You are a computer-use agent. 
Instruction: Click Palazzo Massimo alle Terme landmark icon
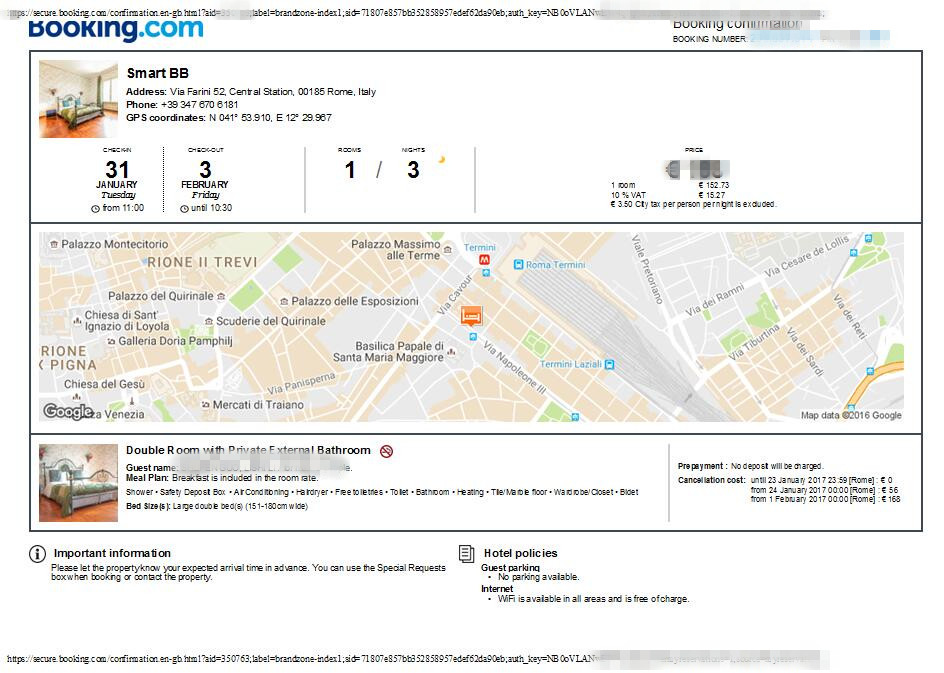pos(447,249)
